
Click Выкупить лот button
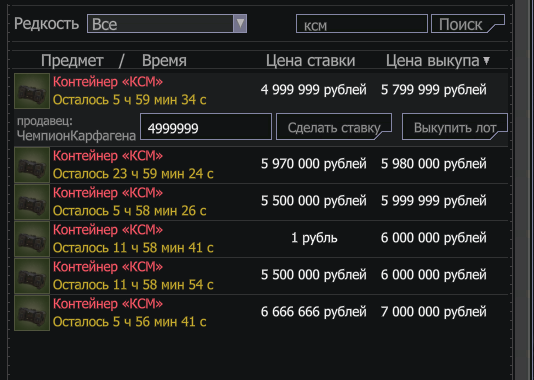tap(455, 127)
